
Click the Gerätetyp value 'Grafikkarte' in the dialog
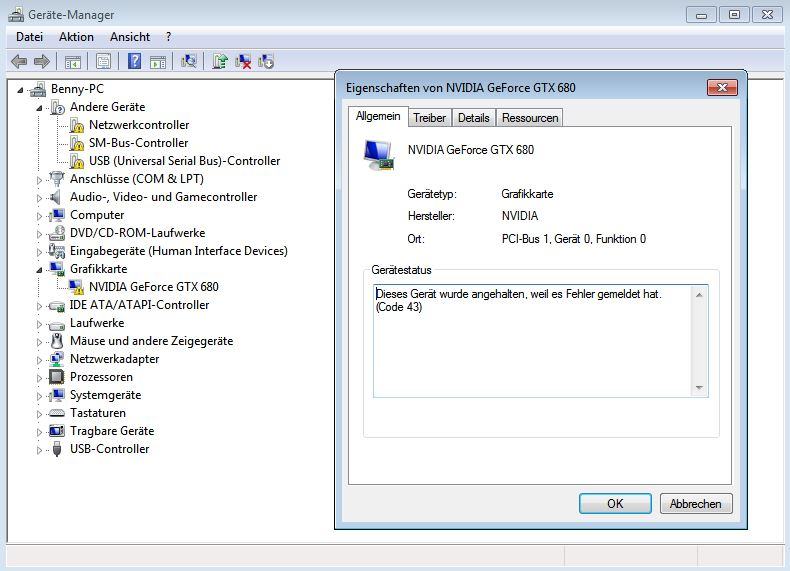point(527,194)
